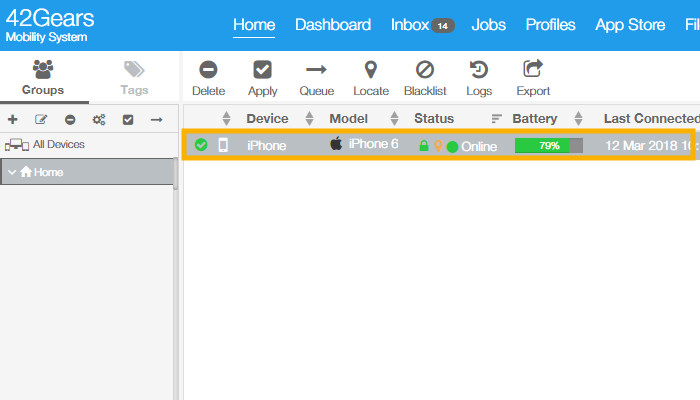Sort by the Status column icon
The width and height of the screenshot is (700, 400).
coord(496,118)
